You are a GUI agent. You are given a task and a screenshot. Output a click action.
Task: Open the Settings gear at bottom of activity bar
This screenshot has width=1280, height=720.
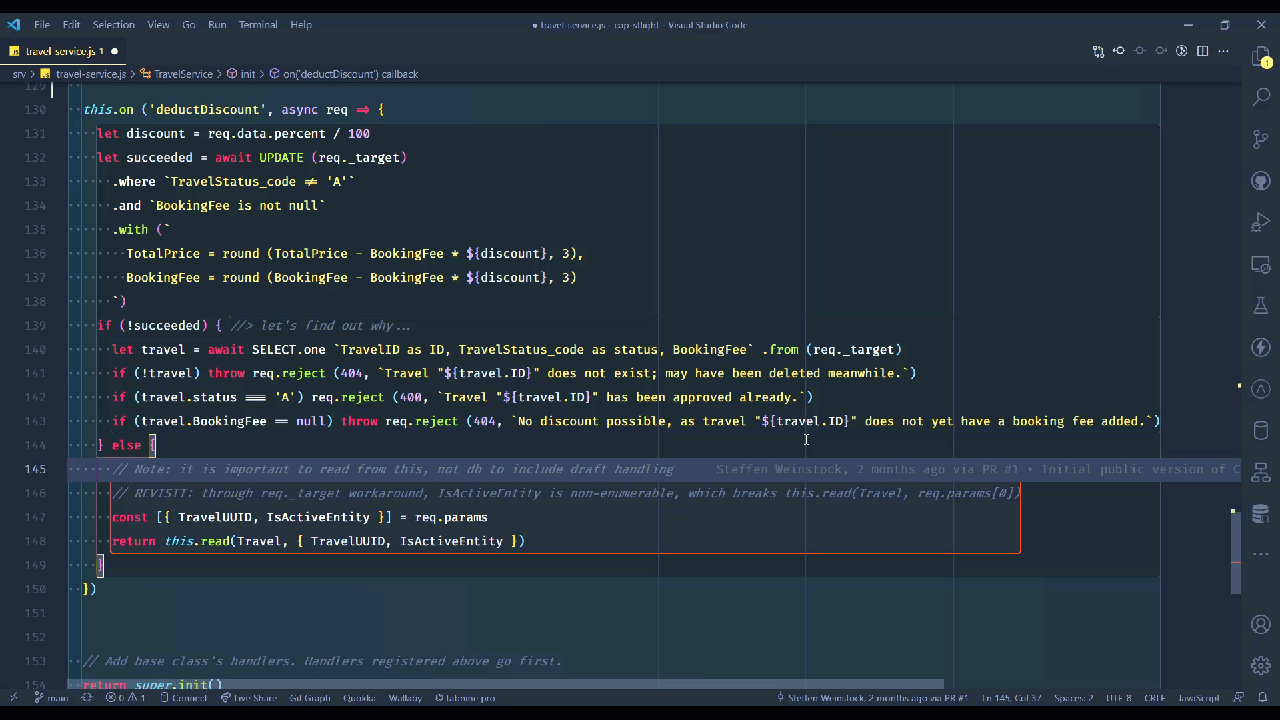tap(1260, 664)
